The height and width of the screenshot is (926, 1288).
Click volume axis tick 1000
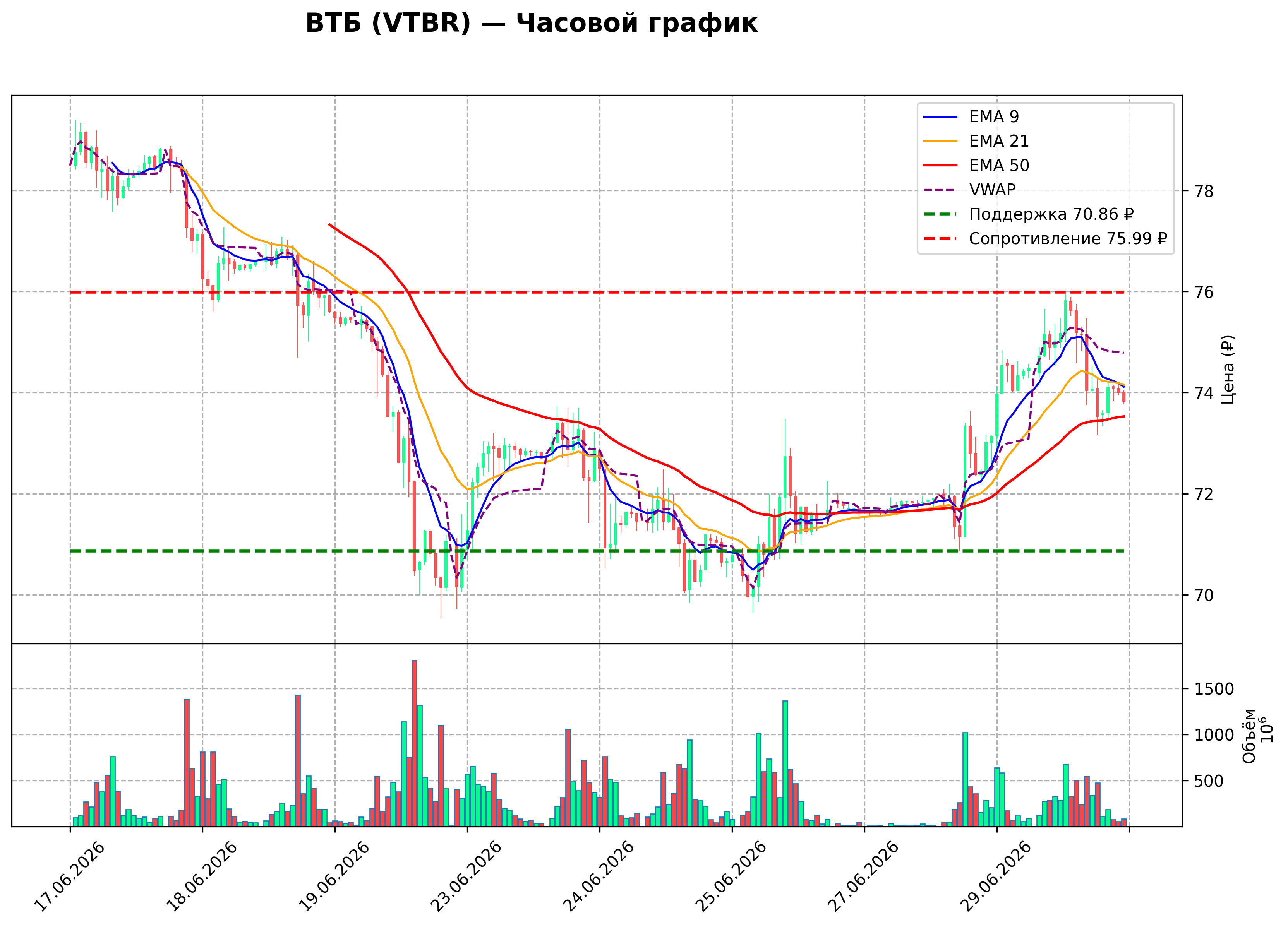[x=1214, y=735]
